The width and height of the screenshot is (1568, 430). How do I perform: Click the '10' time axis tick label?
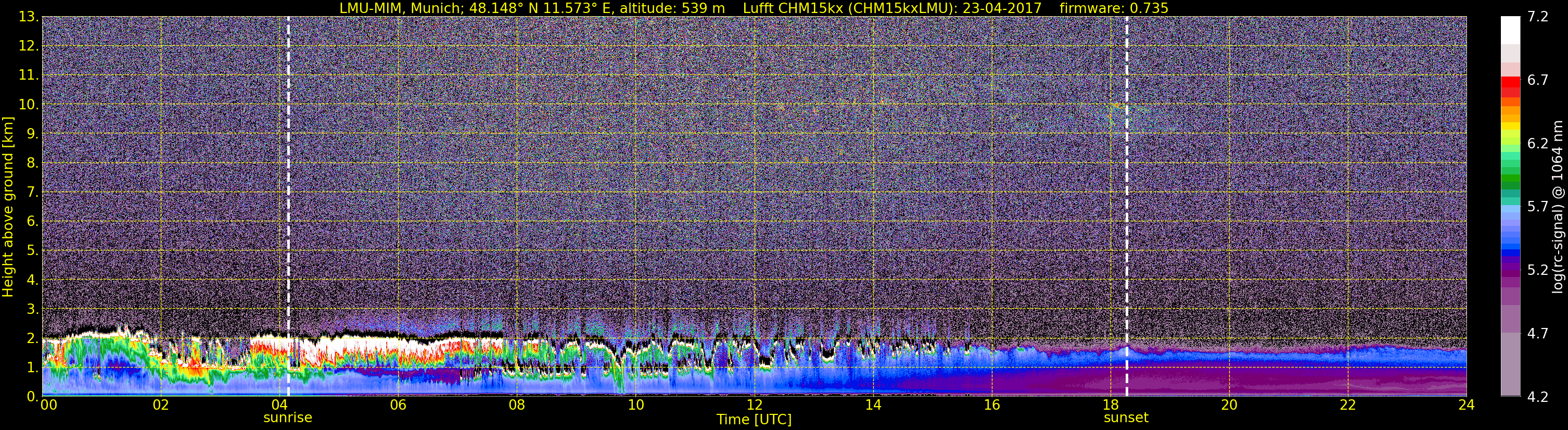pos(635,405)
